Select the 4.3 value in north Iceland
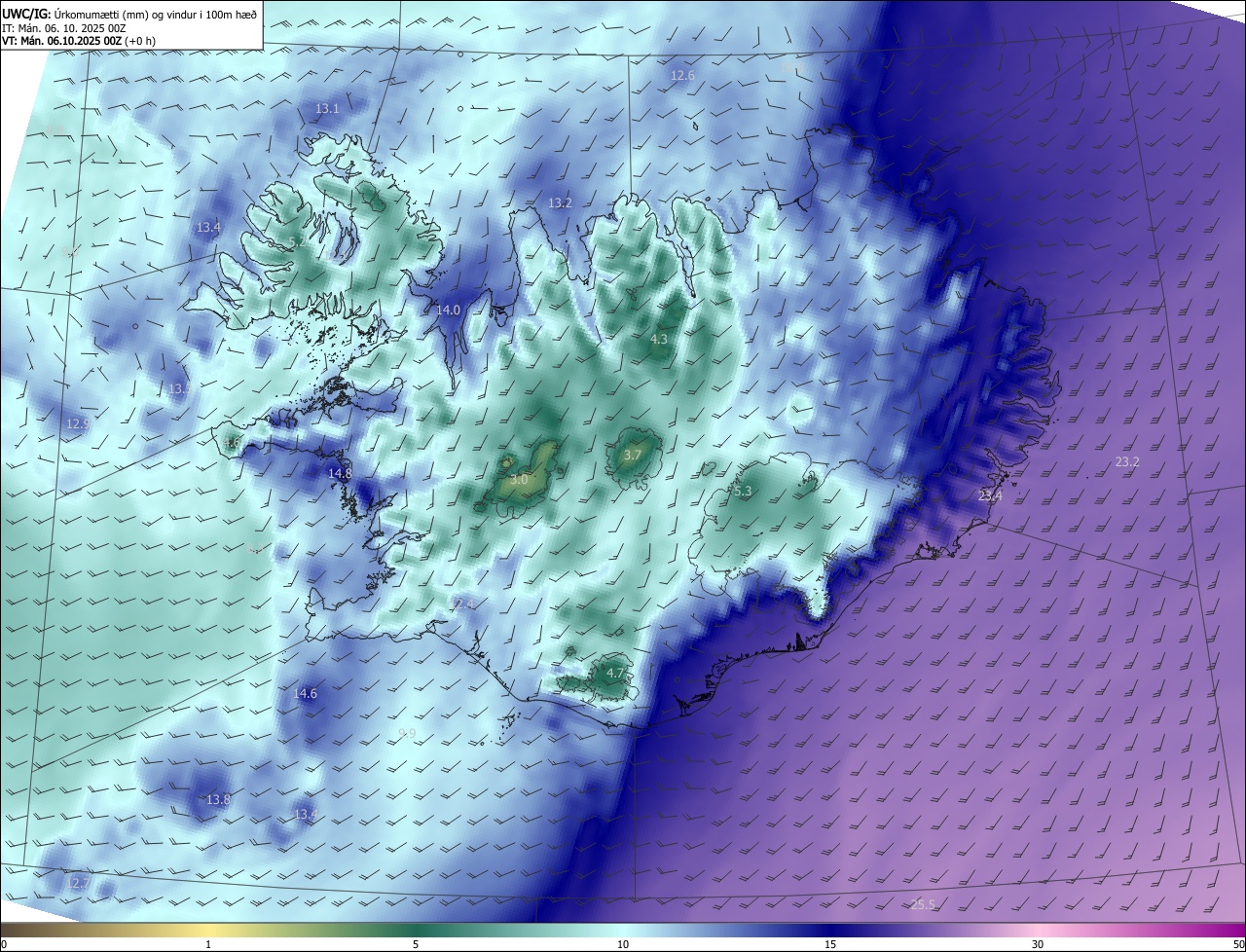The image size is (1246, 952). 659,339
